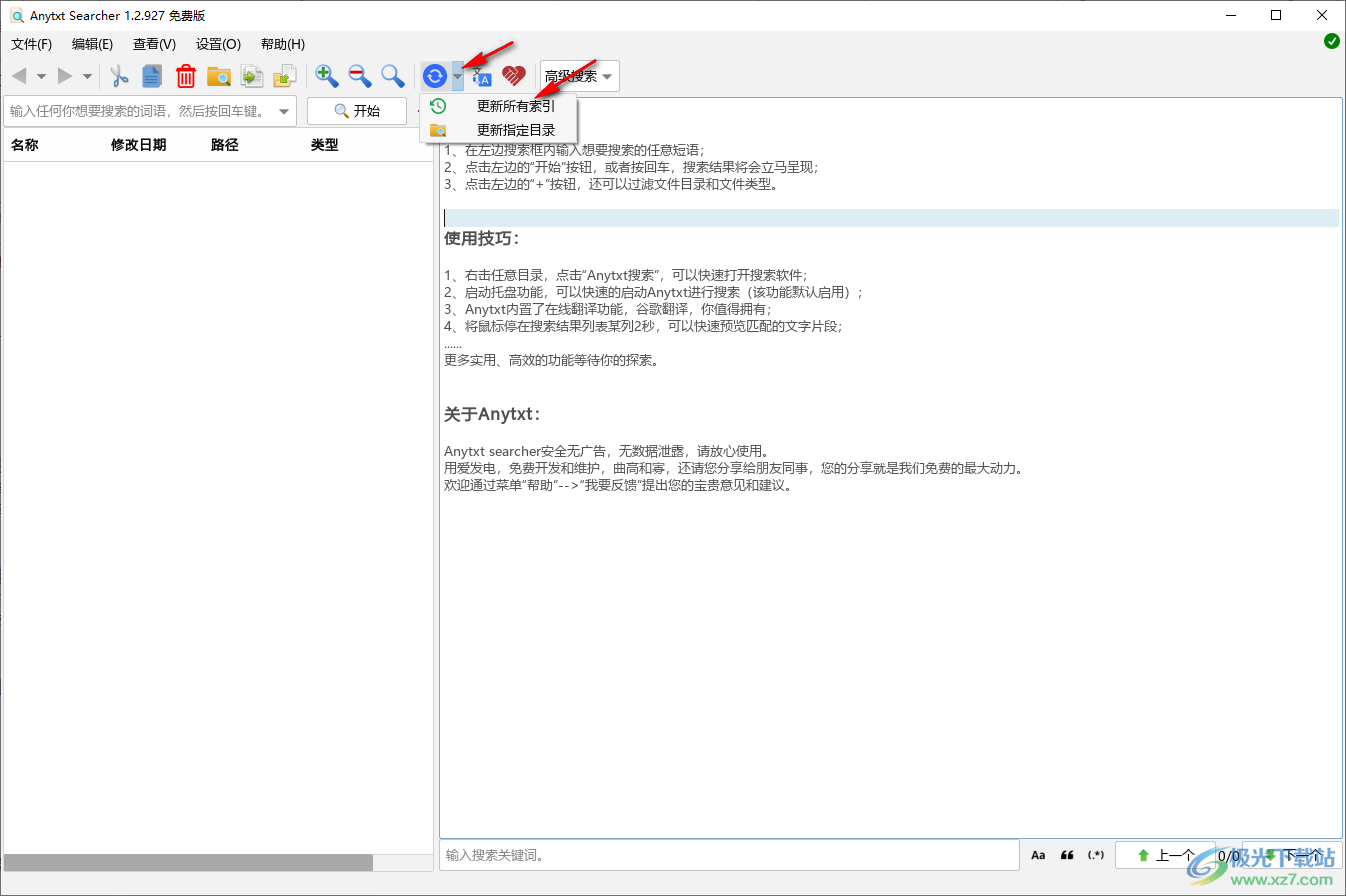Open the back history dropdown arrow
1346x896 pixels.
tap(41, 76)
